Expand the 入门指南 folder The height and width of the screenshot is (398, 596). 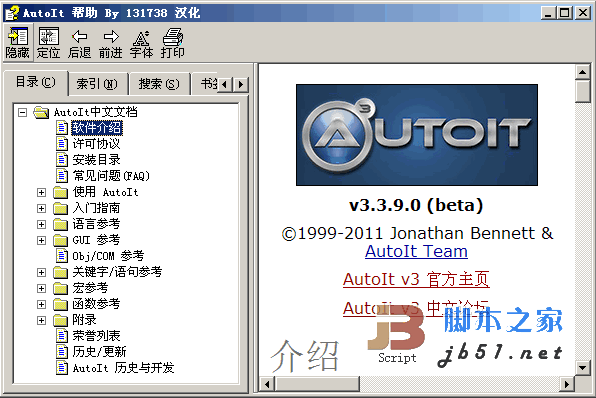pos(41,208)
